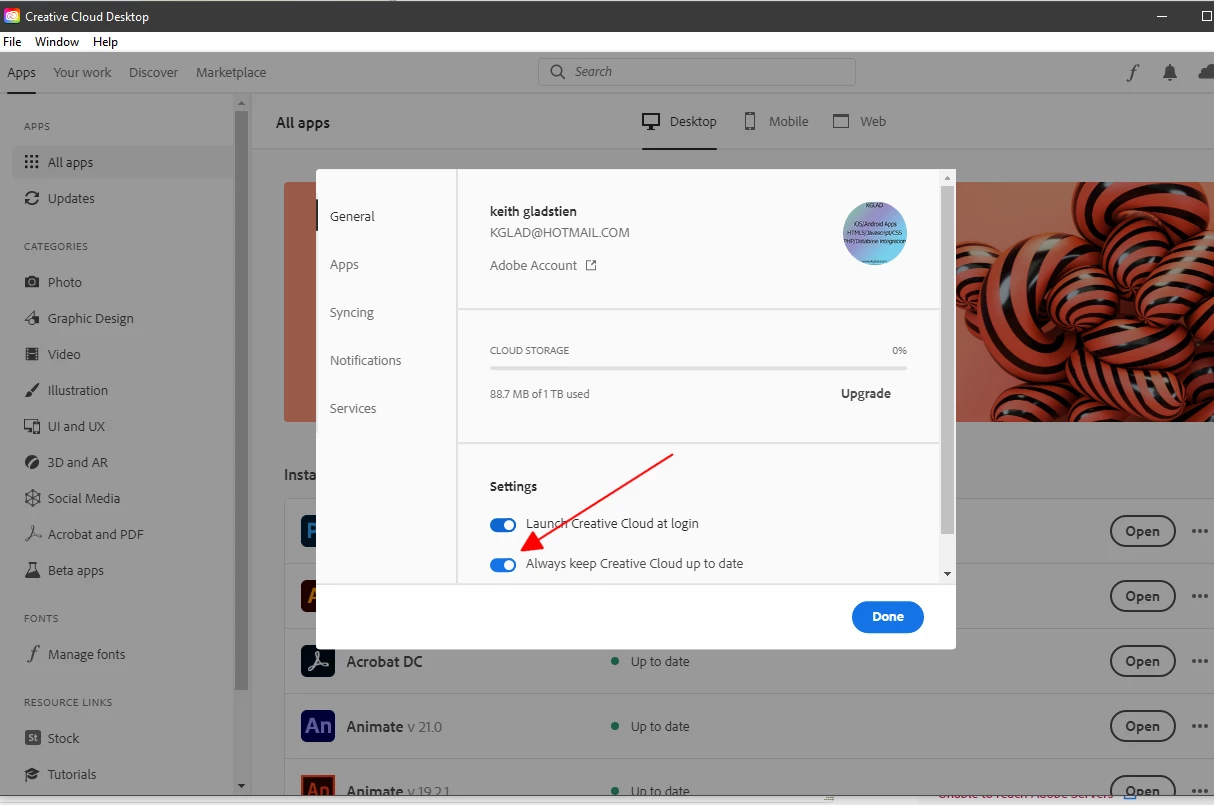Select Syncing in preferences sidebar
The image size is (1214, 805).
coord(351,312)
